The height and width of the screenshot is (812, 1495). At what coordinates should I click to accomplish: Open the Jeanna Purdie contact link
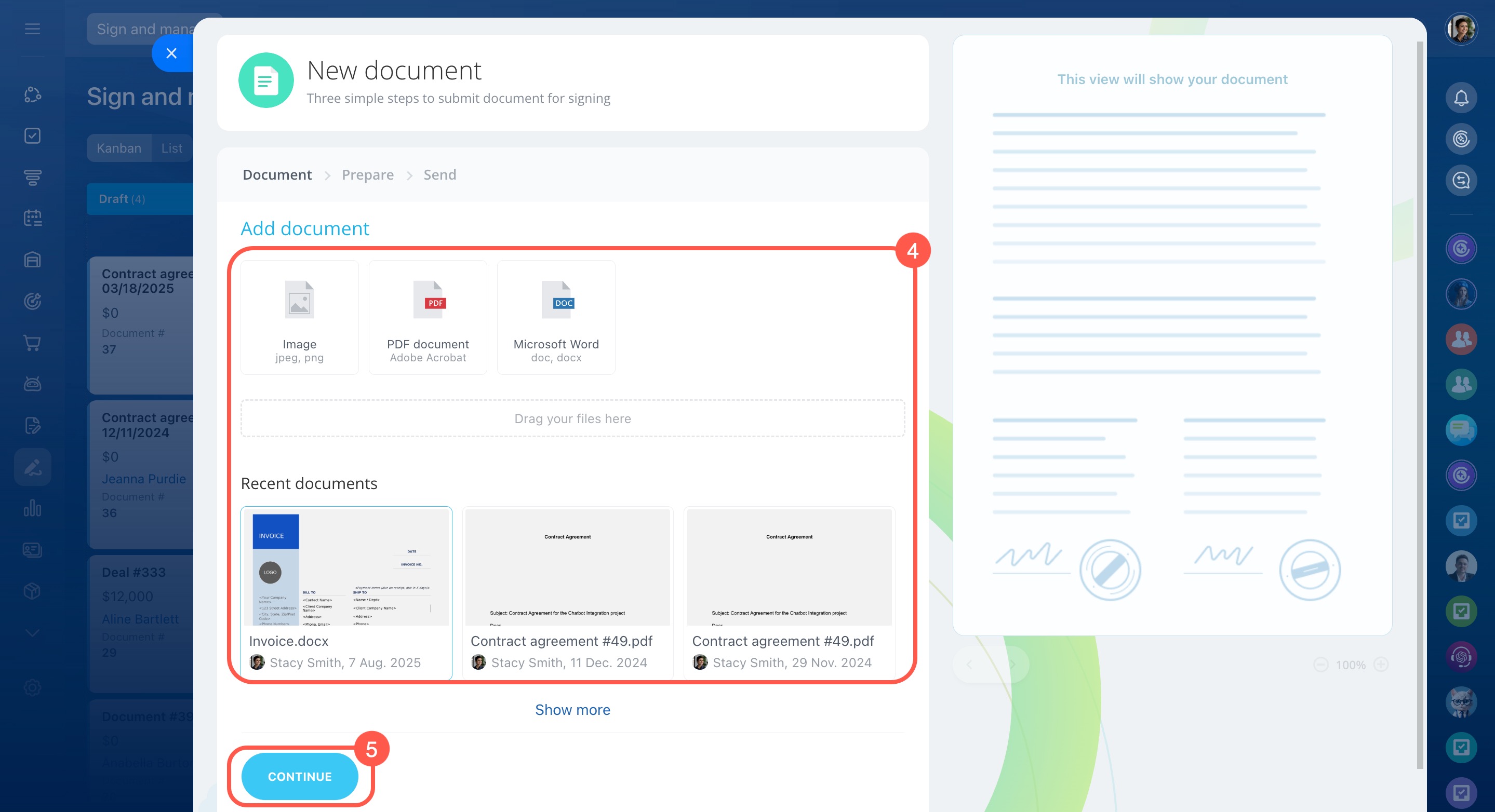click(x=144, y=479)
